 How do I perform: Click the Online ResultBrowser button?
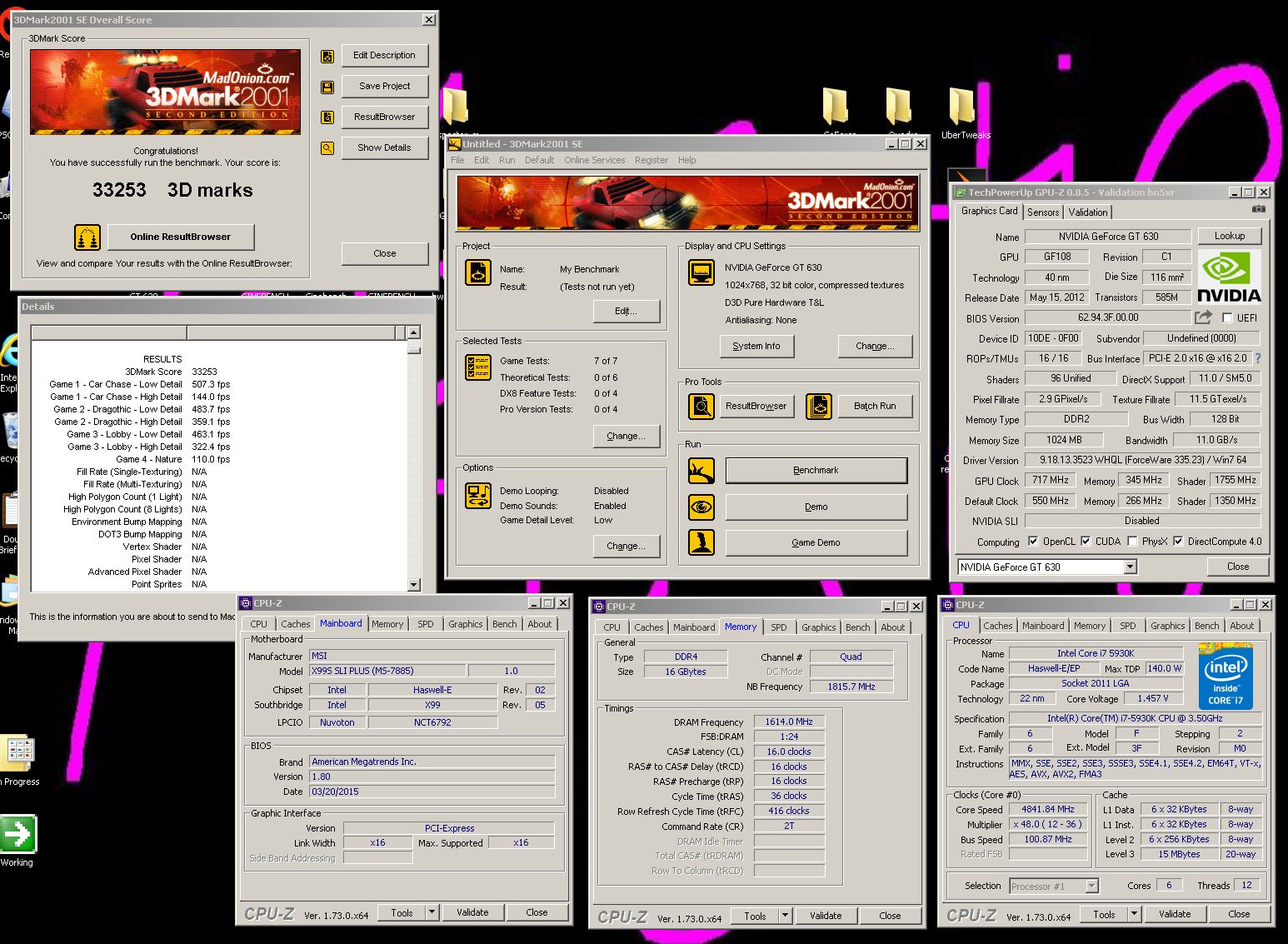coord(180,237)
